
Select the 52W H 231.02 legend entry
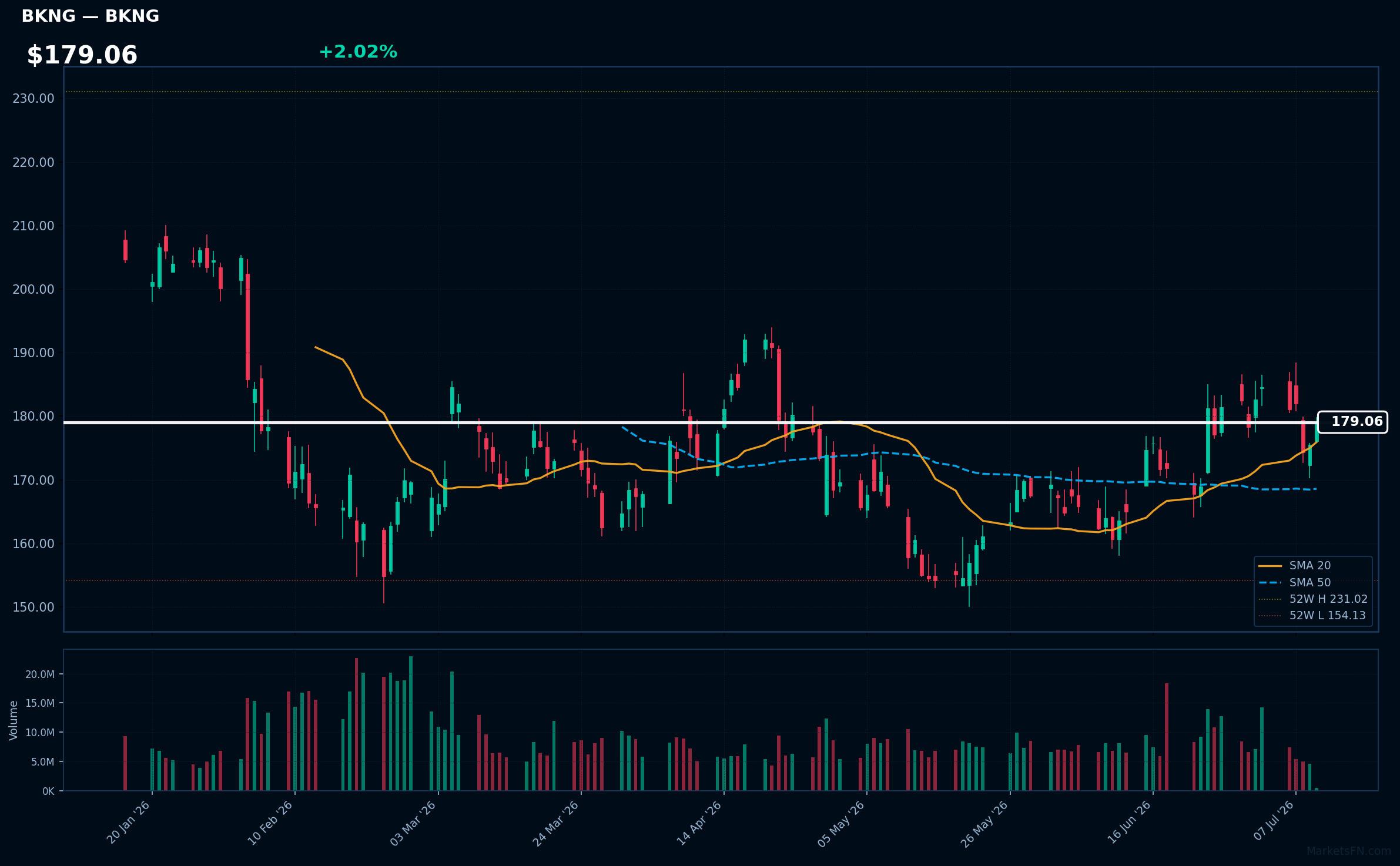pyautogui.click(x=1313, y=599)
